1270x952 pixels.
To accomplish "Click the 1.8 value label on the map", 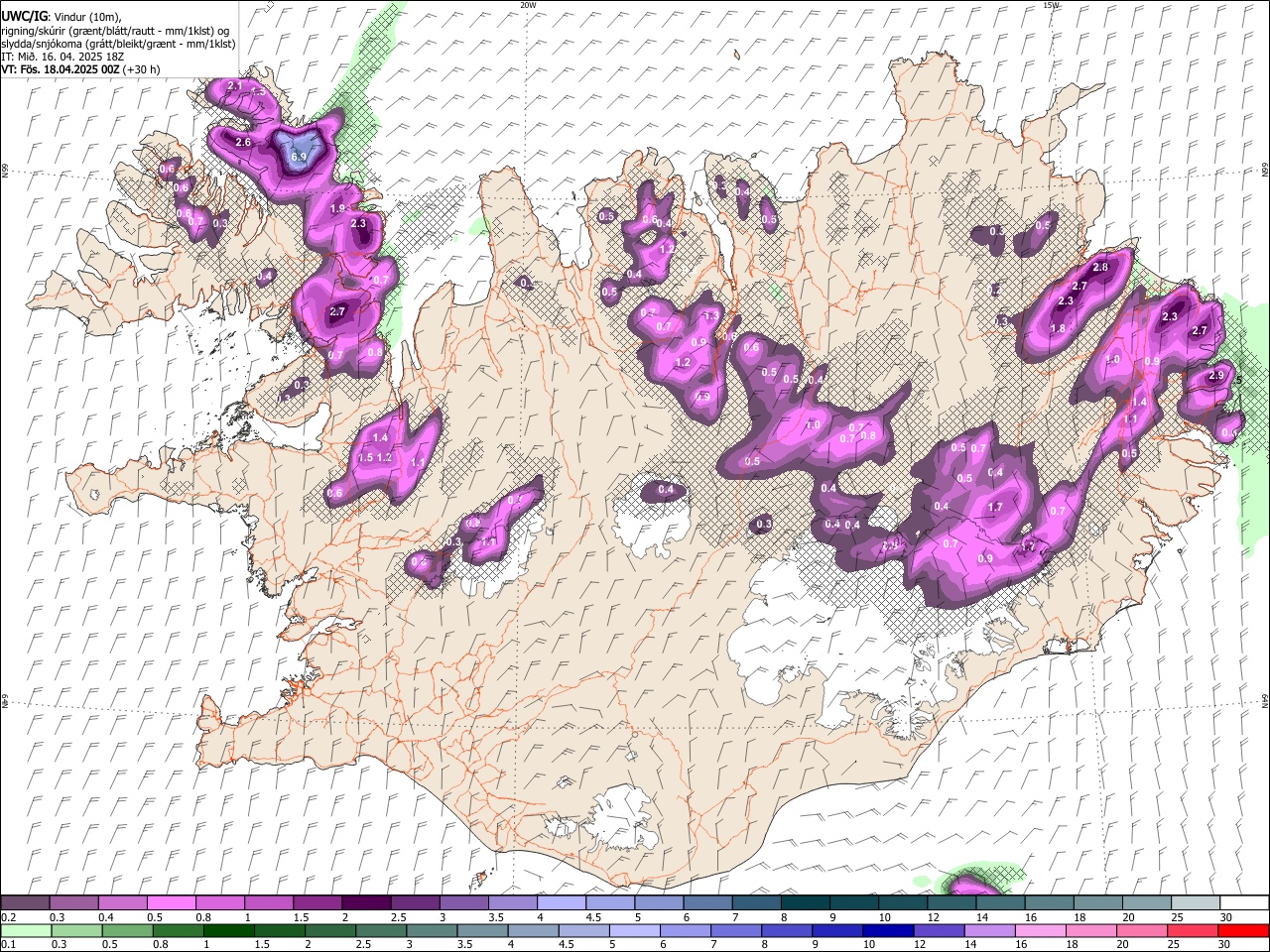I will [x=1058, y=329].
